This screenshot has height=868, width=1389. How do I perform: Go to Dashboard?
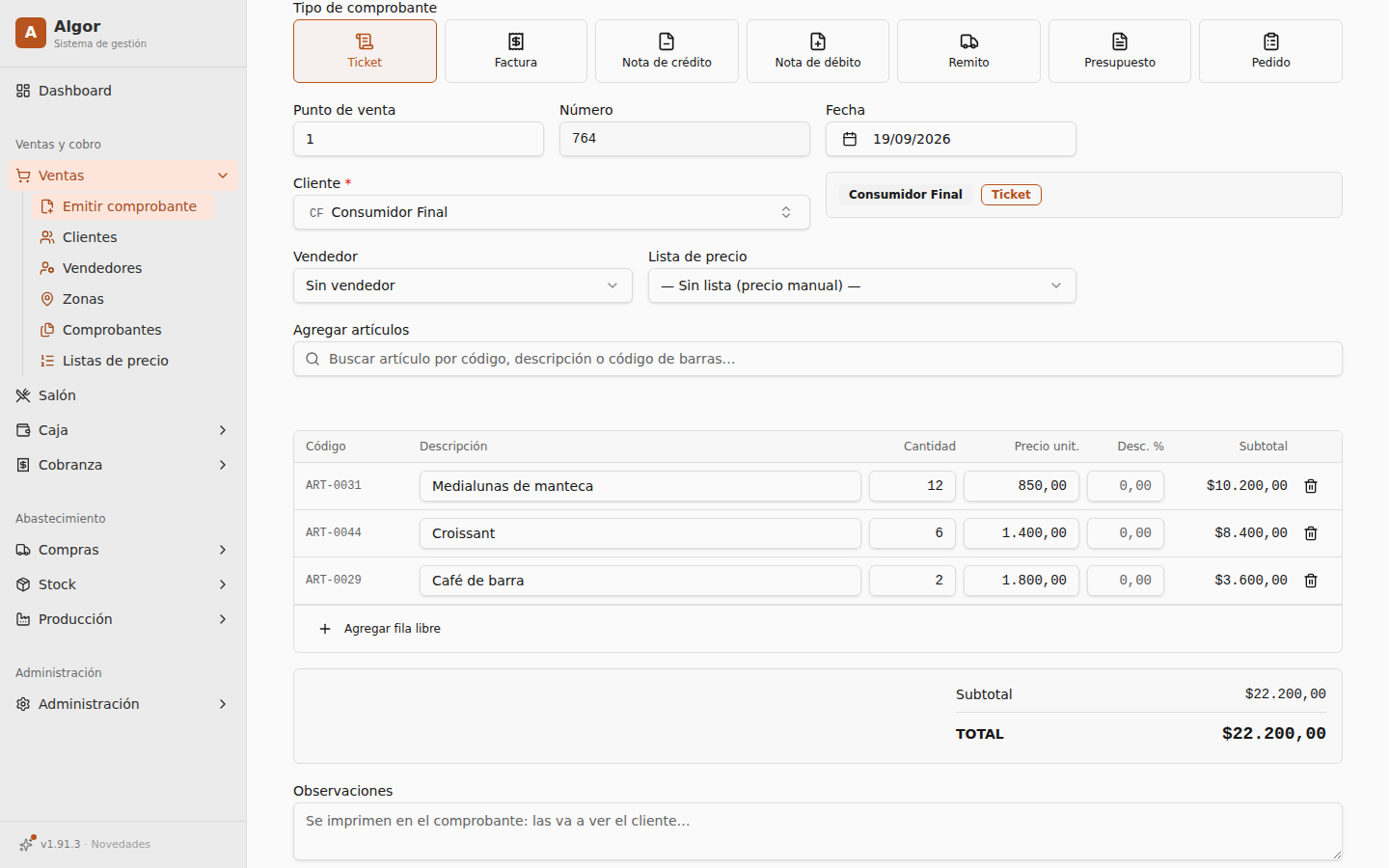(x=123, y=91)
